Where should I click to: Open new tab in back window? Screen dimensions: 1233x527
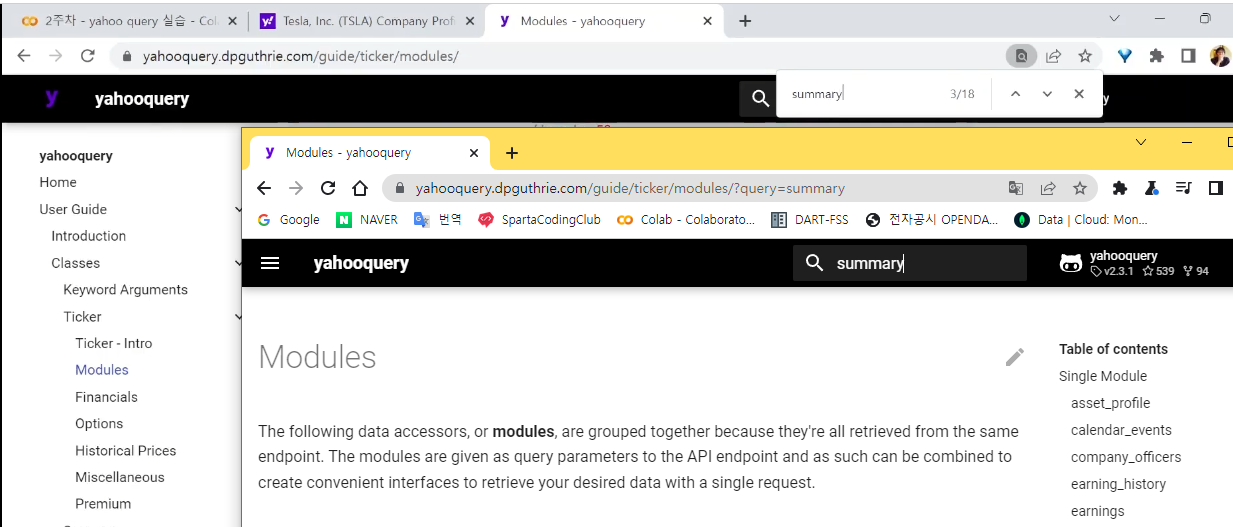point(745,21)
